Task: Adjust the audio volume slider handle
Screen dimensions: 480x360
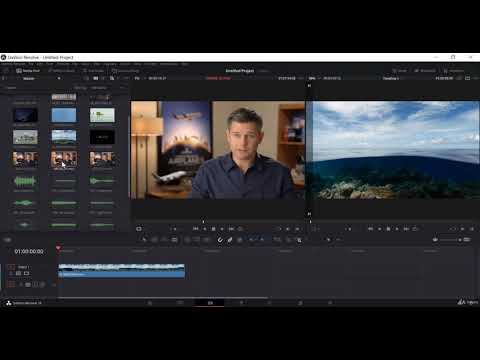Action: coord(460,240)
